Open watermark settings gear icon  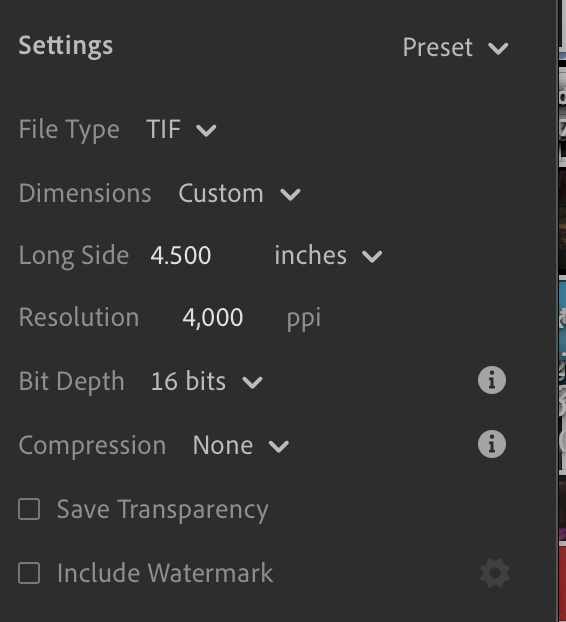(x=495, y=573)
